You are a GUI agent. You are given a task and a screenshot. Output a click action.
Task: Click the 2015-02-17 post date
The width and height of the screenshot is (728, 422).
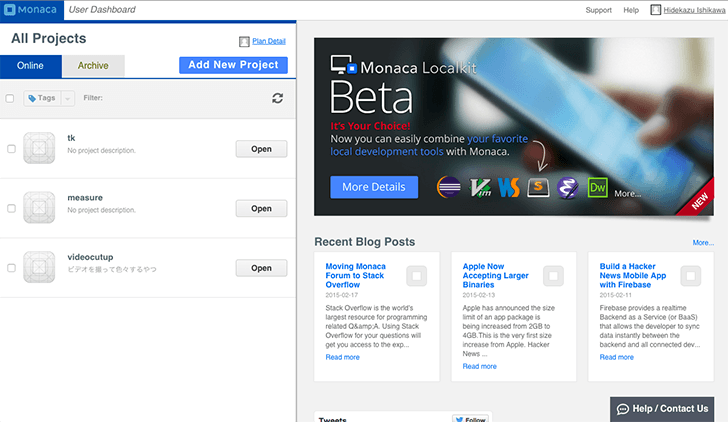click(342, 295)
